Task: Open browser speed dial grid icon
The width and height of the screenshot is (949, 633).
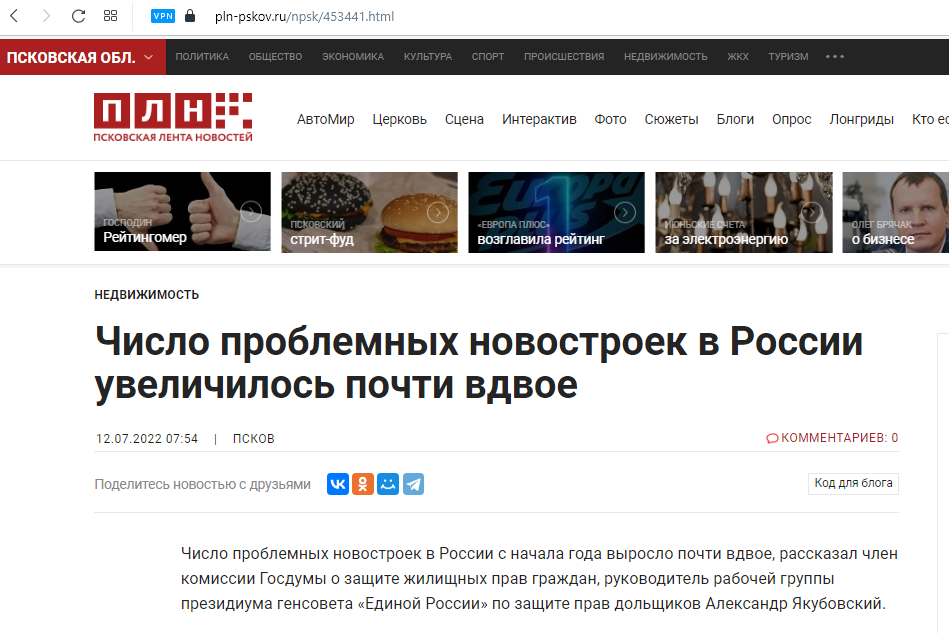Action: [111, 16]
